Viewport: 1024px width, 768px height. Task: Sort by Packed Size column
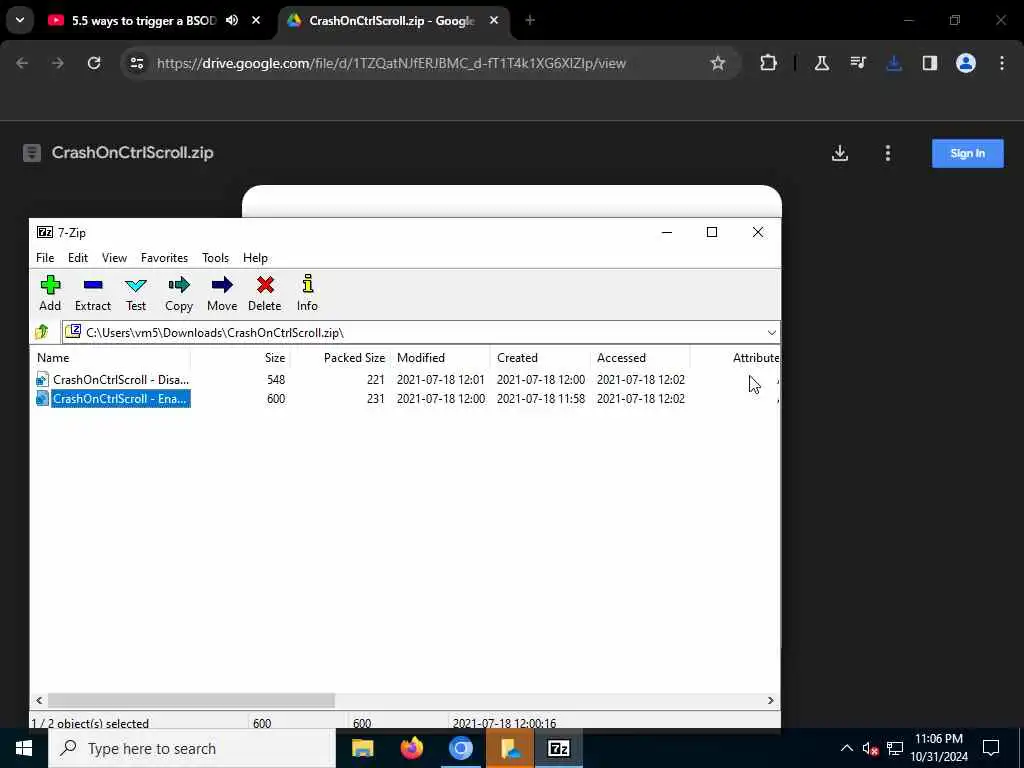340,358
